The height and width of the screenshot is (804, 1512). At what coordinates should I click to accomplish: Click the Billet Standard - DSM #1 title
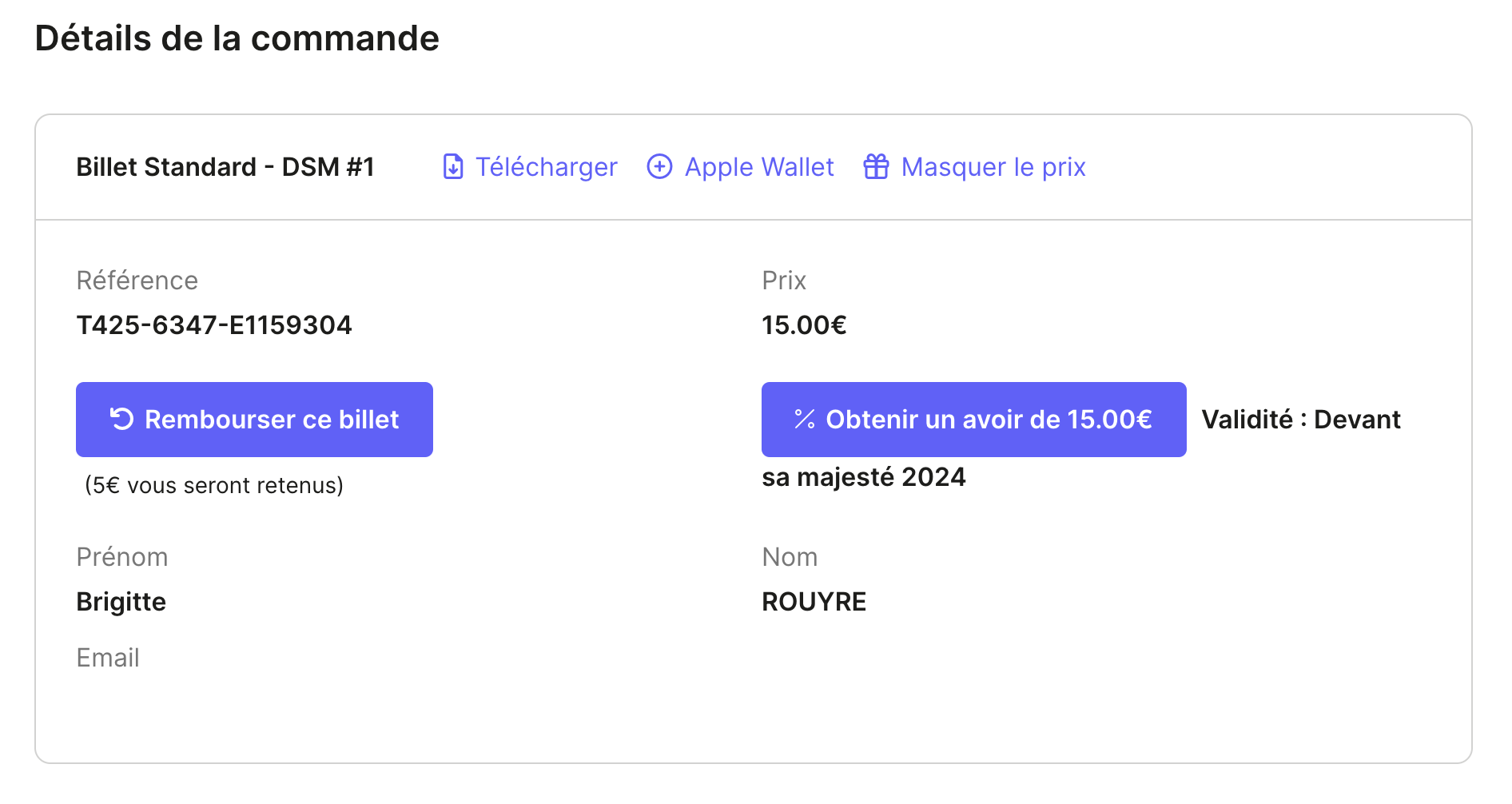coord(225,167)
